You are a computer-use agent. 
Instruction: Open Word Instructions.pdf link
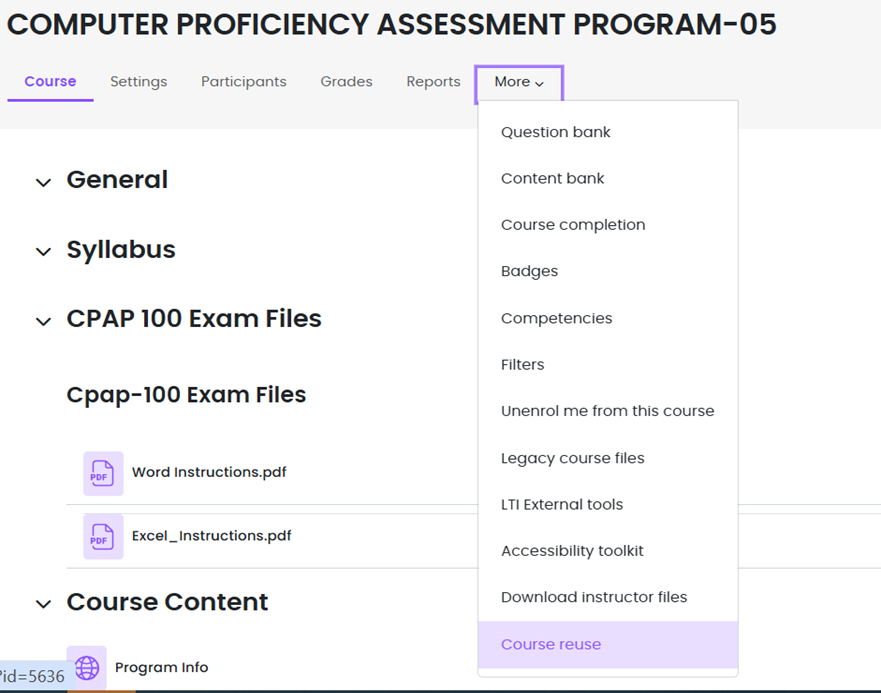[209, 472]
